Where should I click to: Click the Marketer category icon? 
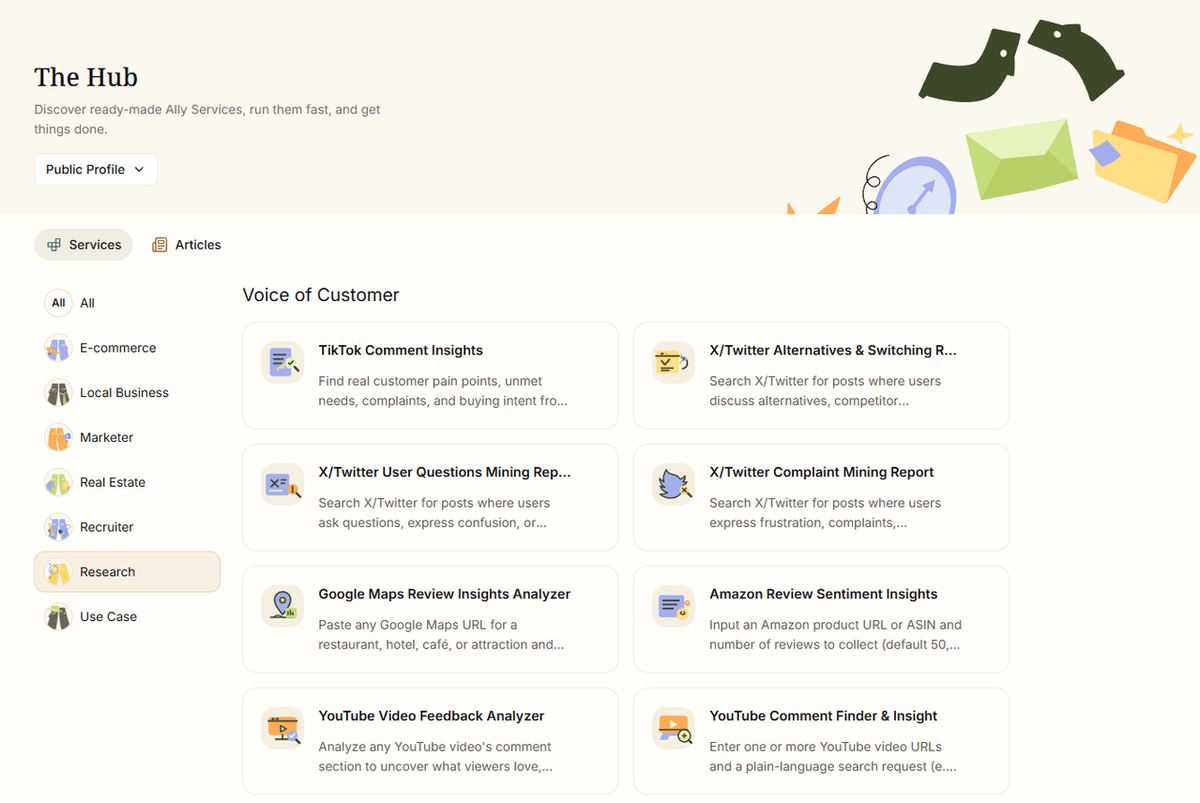pyautogui.click(x=58, y=438)
